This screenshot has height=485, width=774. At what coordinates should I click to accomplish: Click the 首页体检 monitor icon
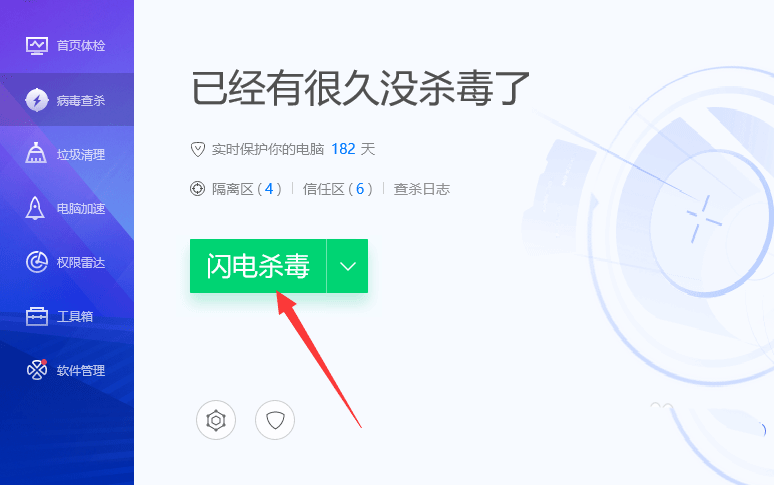[x=37, y=45]
